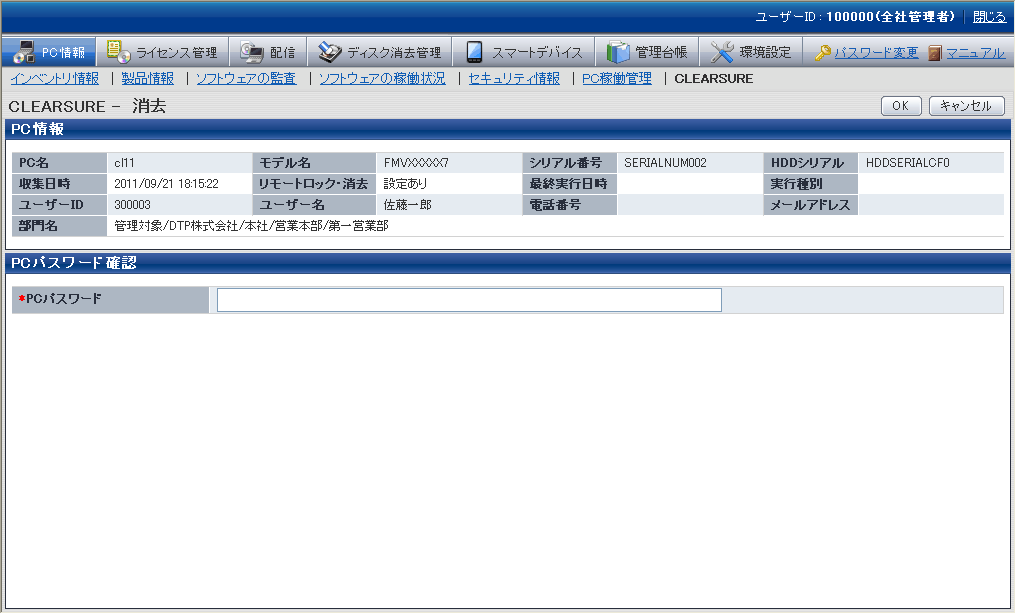Open ソフトウェアの監査 link
This screenshot has height=614, width=1016.
(246, 78)
